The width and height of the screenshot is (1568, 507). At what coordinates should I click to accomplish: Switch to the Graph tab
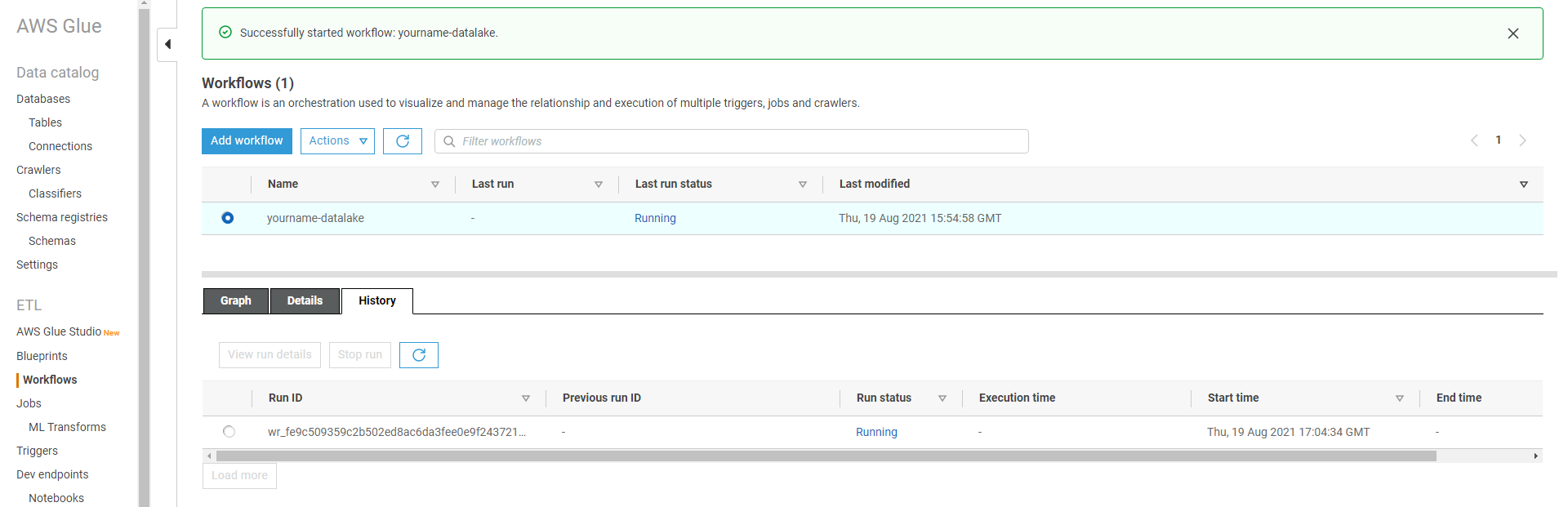[236, 300]
